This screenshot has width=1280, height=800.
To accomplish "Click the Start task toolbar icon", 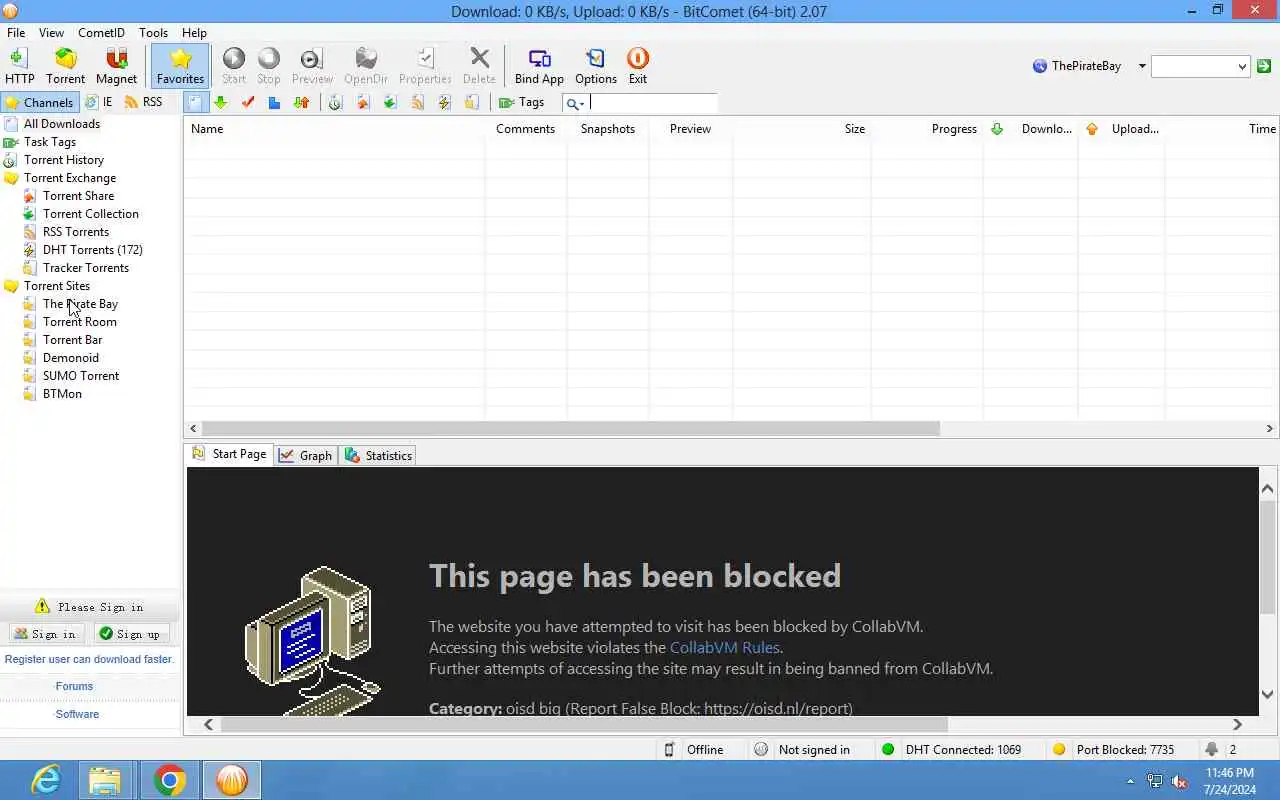I will 234,66.
